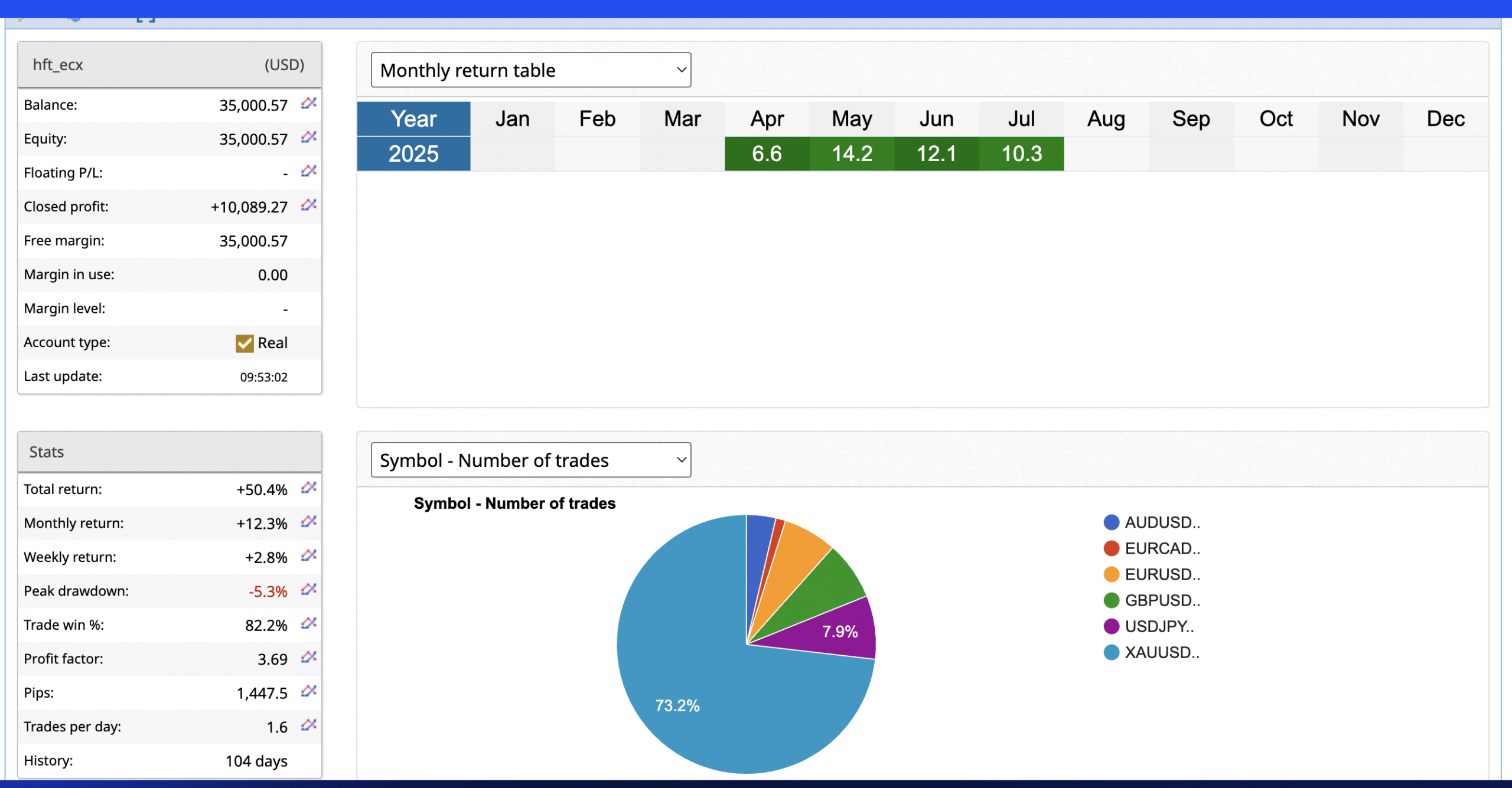Viewport: 1512px width, 788px height.
Task: Toggle the XAUUSD legend entry
Action: coord(1152,652)
